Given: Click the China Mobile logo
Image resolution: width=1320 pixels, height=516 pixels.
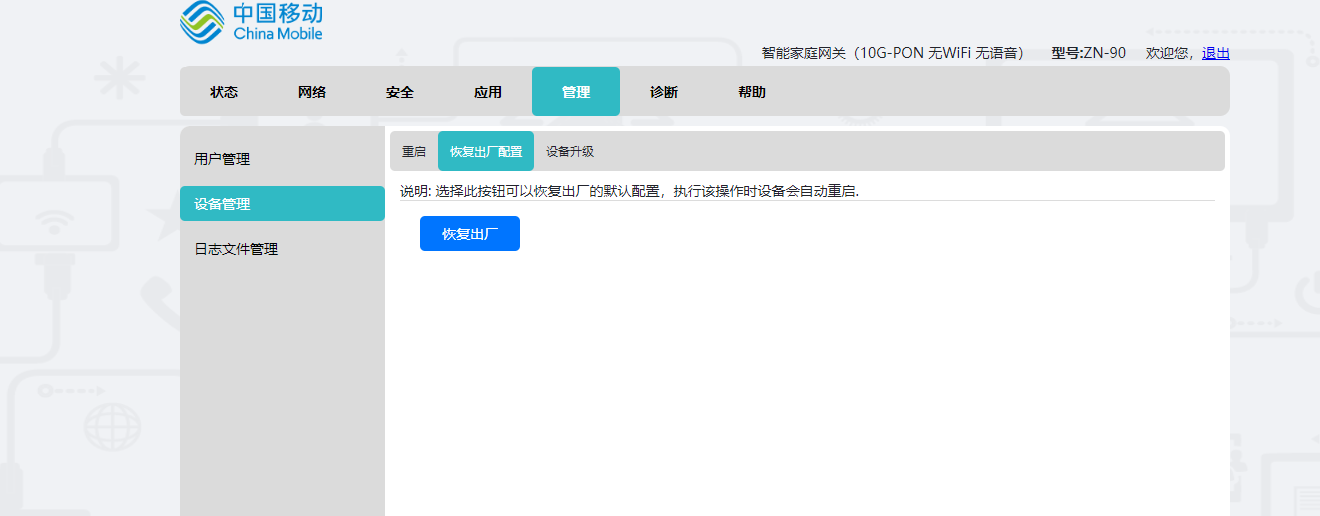Looking at the screenshot, I should point(252,22).
